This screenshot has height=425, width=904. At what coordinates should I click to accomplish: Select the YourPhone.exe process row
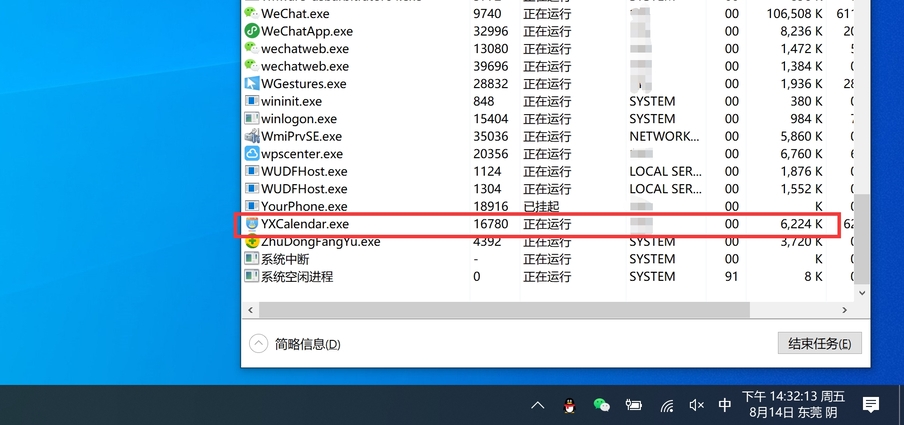(400, 206)
